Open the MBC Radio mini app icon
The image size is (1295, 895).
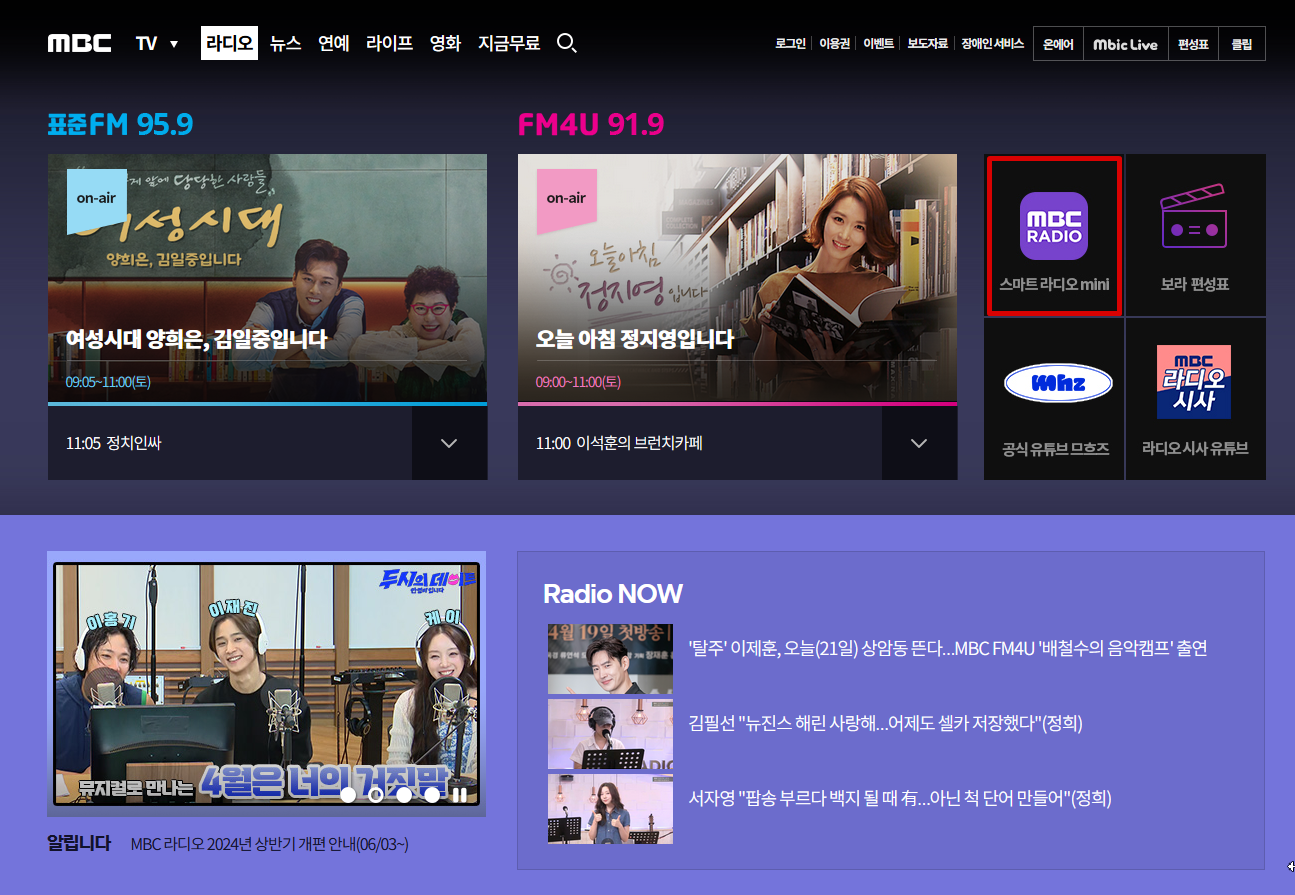click(x=1054, y=226)
